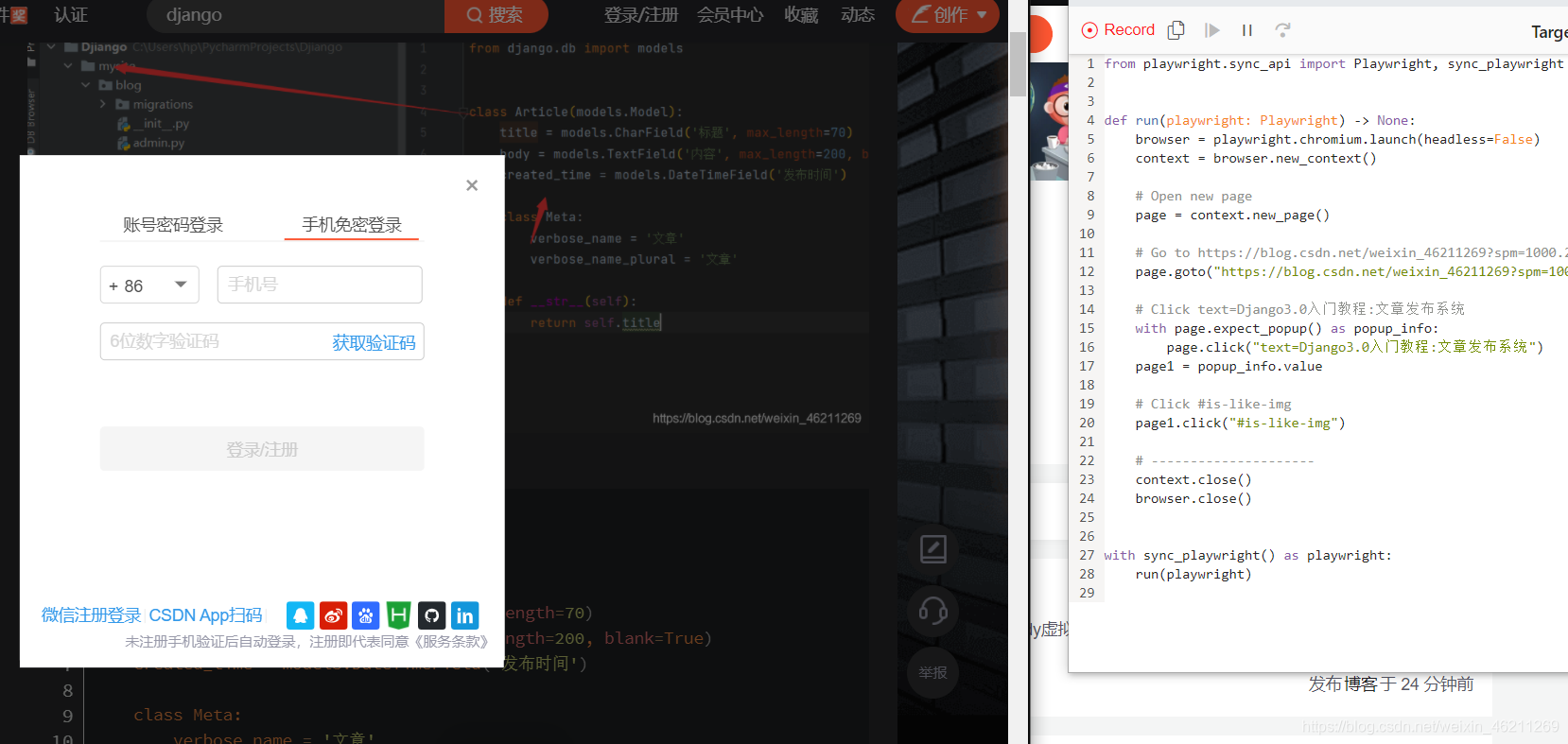Expand the migrations folder in tree

pos(103,104)
